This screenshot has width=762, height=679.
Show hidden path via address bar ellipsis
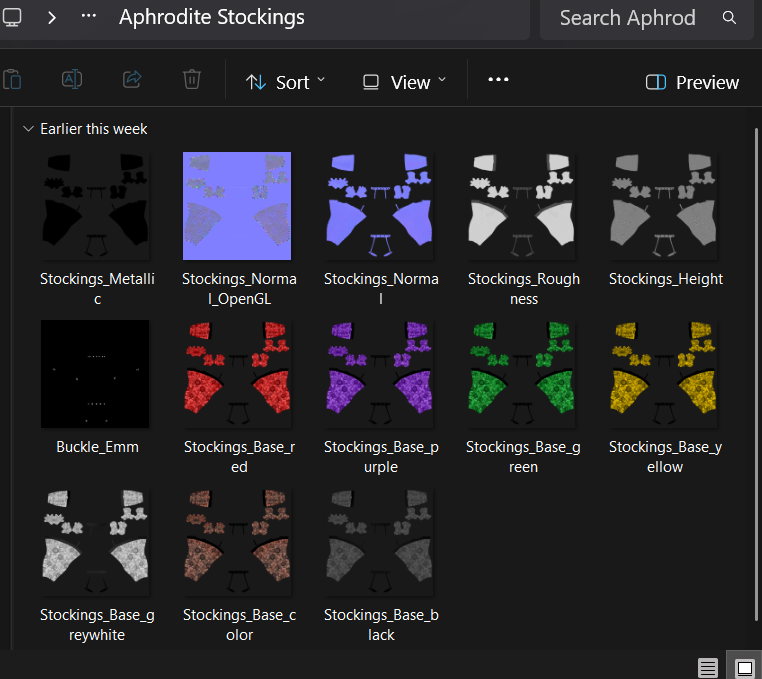(88, 16)
